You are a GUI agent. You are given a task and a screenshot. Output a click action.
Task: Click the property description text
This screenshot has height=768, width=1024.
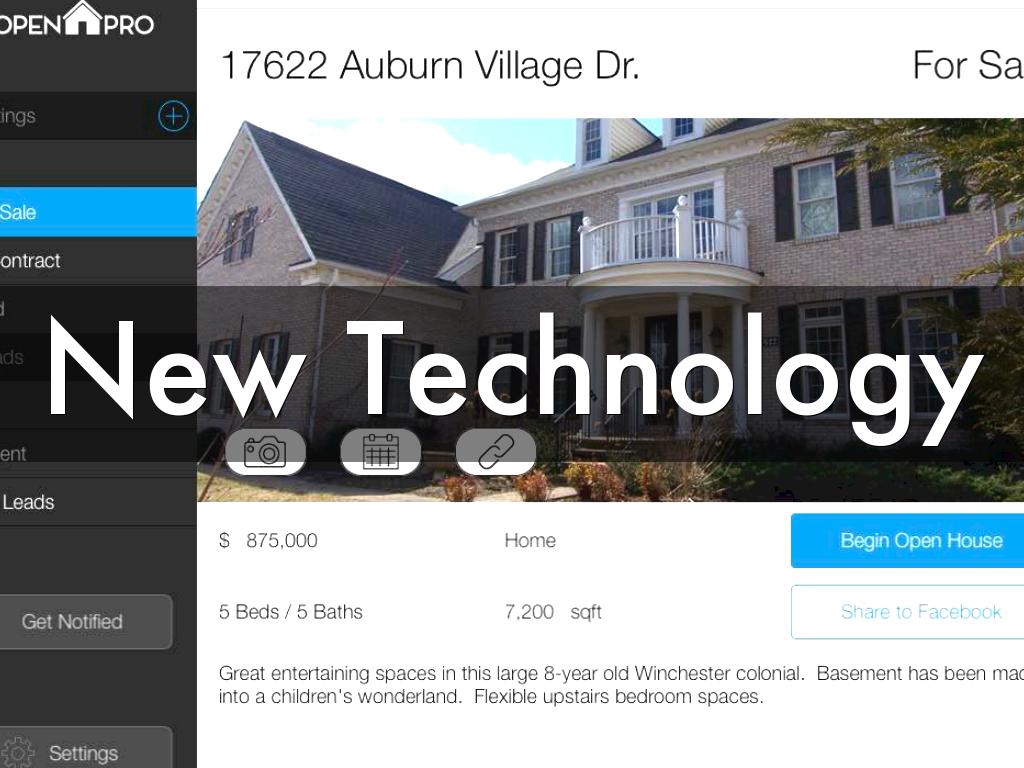(x=620, y=685)
